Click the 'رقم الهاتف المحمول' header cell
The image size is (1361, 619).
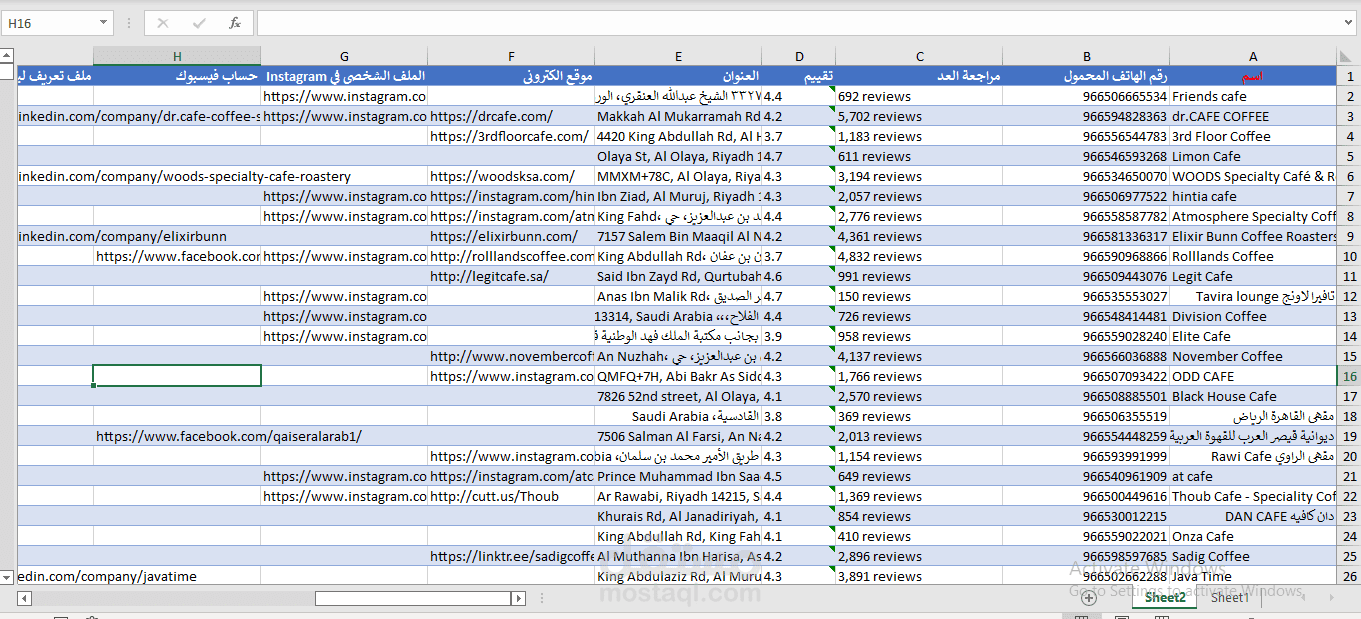pyautogui.click(x=1087, y=76)
